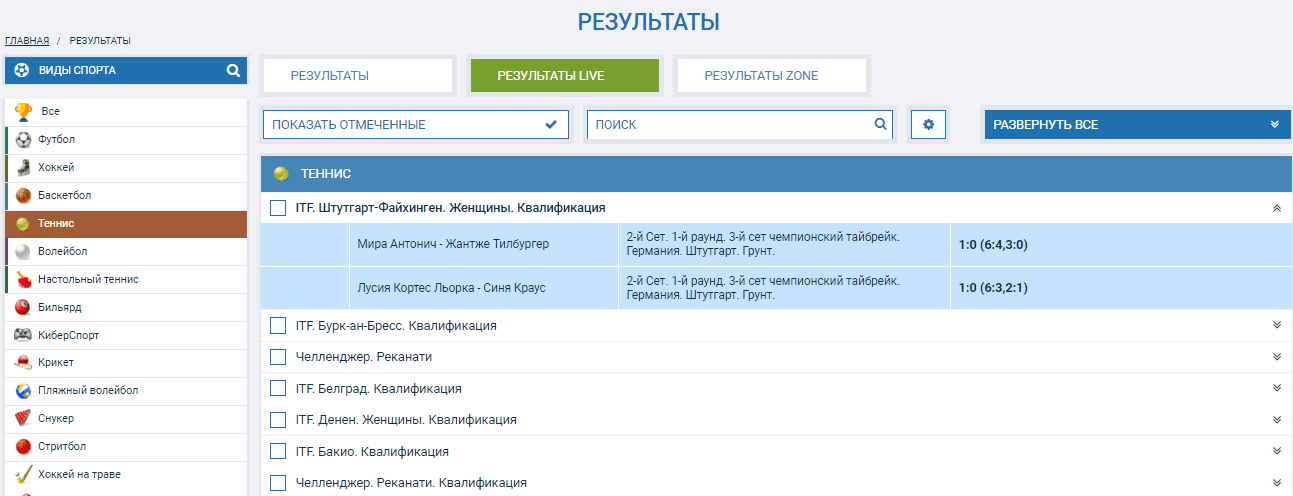1293x496 pixels.
Task: Click the search magnifier in ВИДЫ СПОРТА header
Action: (233, 71)
